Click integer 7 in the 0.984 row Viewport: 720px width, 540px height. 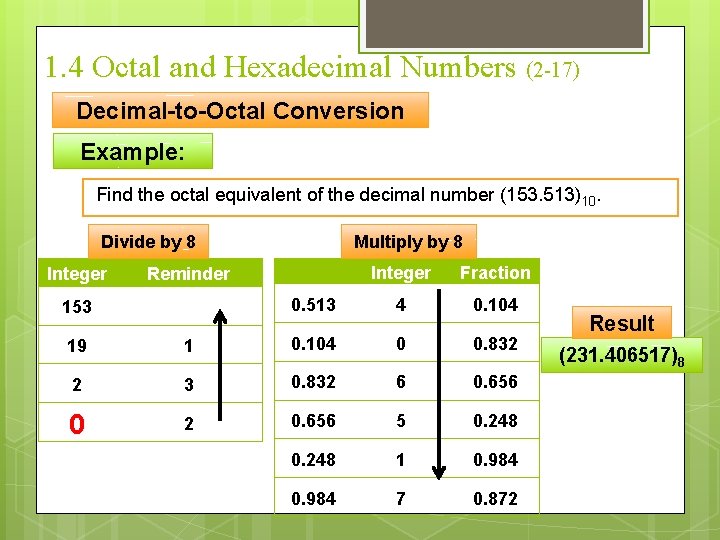coord(400,499)
